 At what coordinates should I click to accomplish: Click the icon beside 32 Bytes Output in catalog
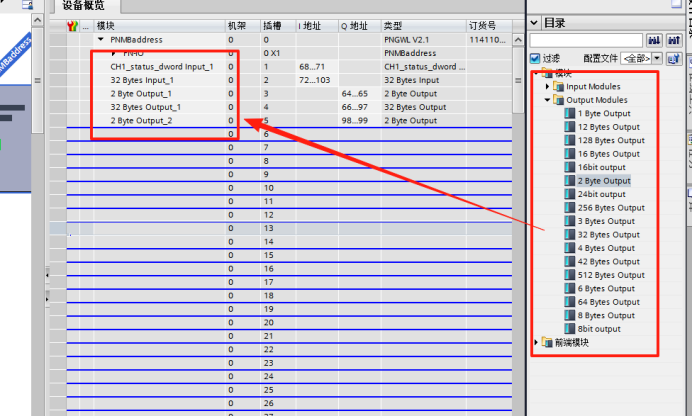569,235
